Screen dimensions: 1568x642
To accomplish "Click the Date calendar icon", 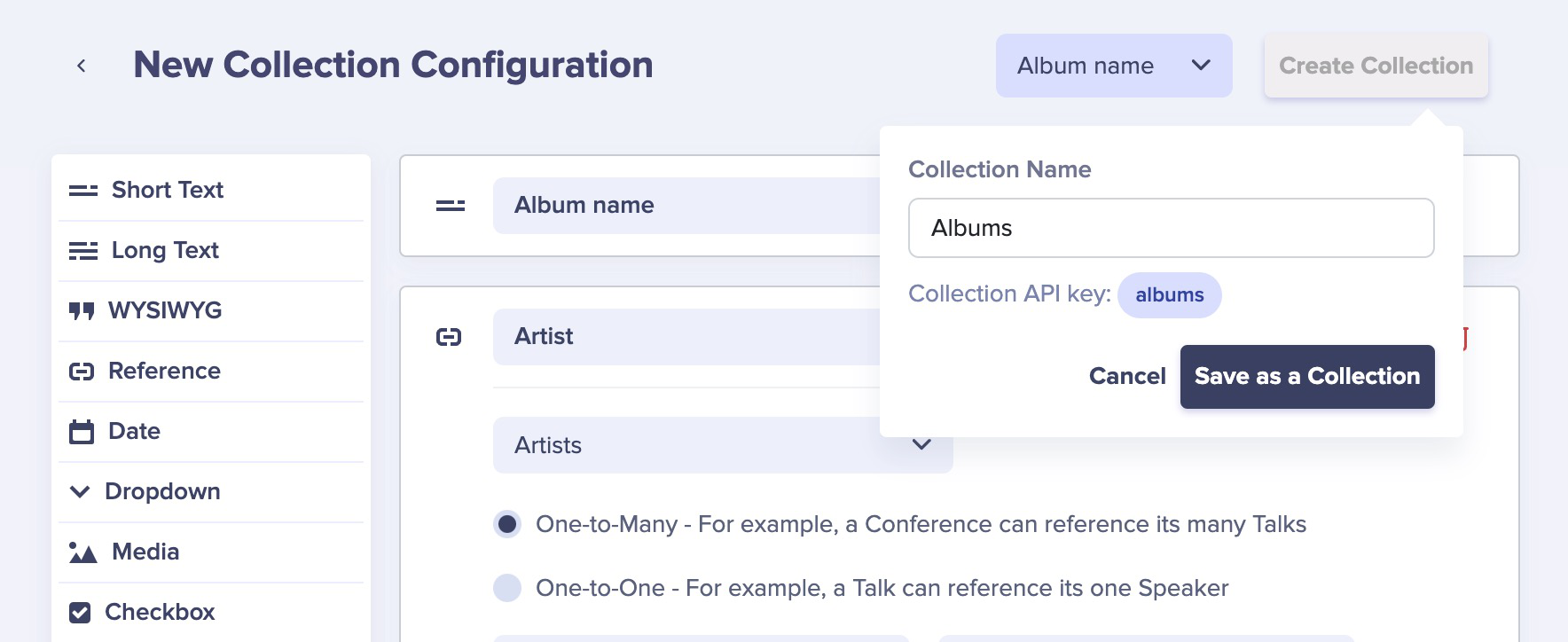I will pos(82,432).
